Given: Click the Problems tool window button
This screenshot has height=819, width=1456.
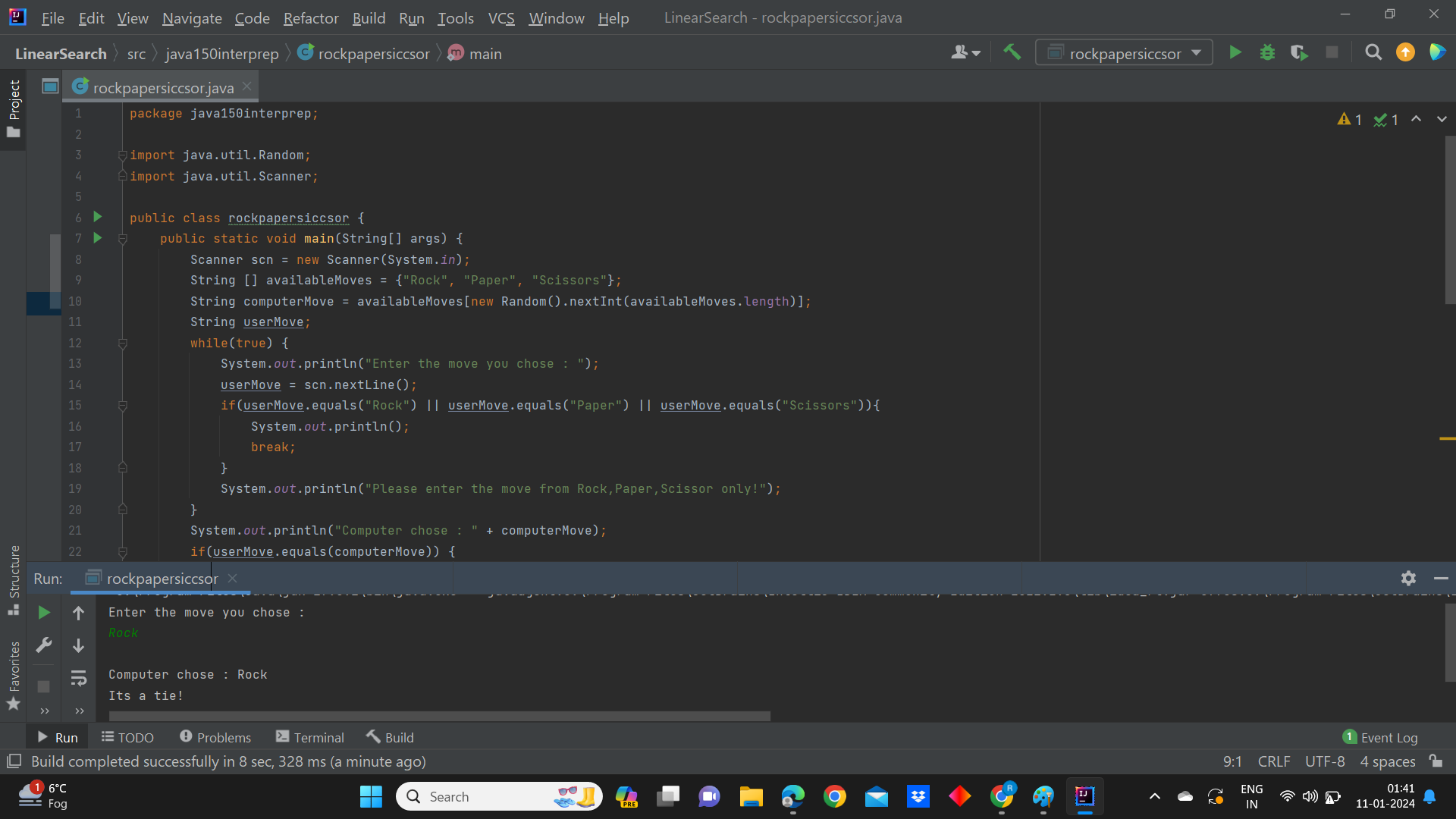Looking at the screenshot, I should point(215,738).
